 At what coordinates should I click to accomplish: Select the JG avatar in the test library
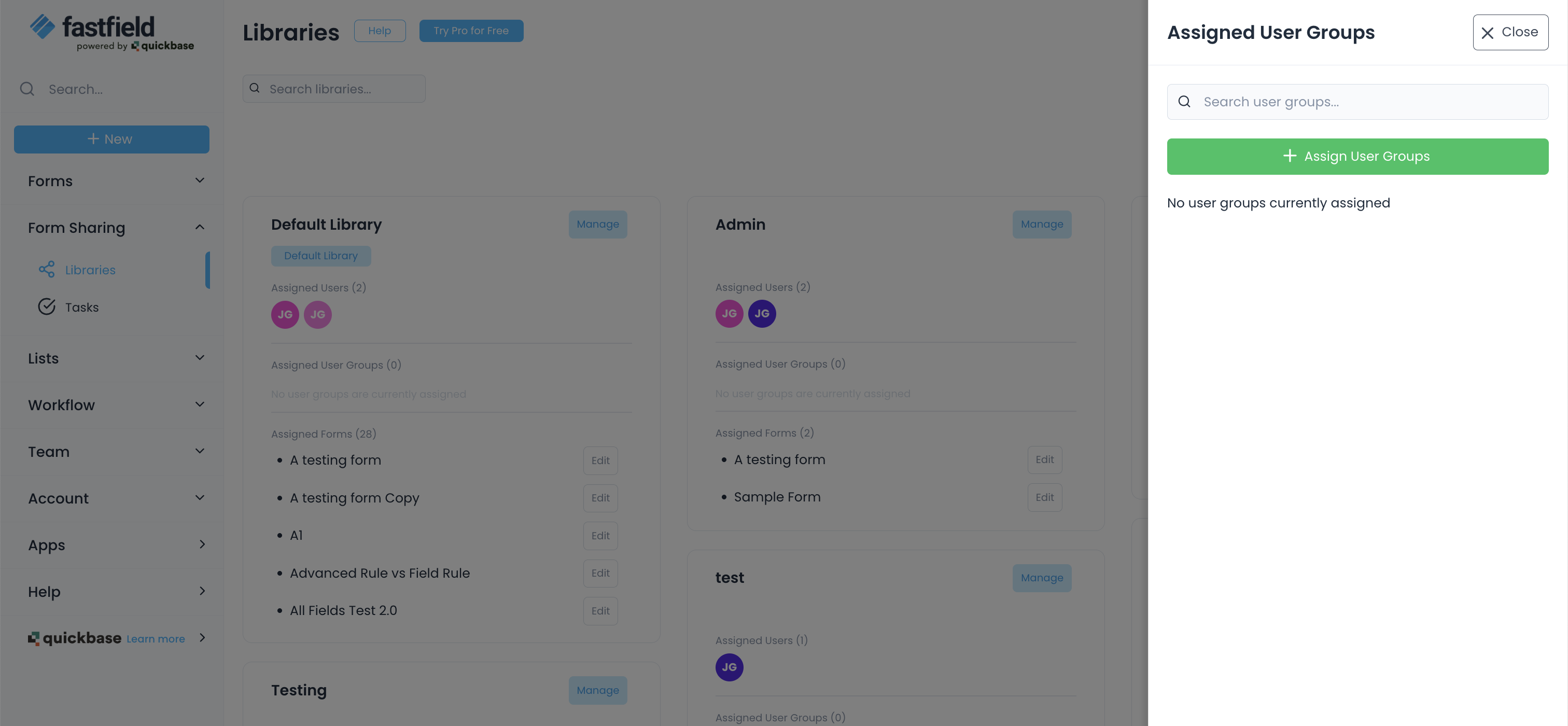[729, 667]
